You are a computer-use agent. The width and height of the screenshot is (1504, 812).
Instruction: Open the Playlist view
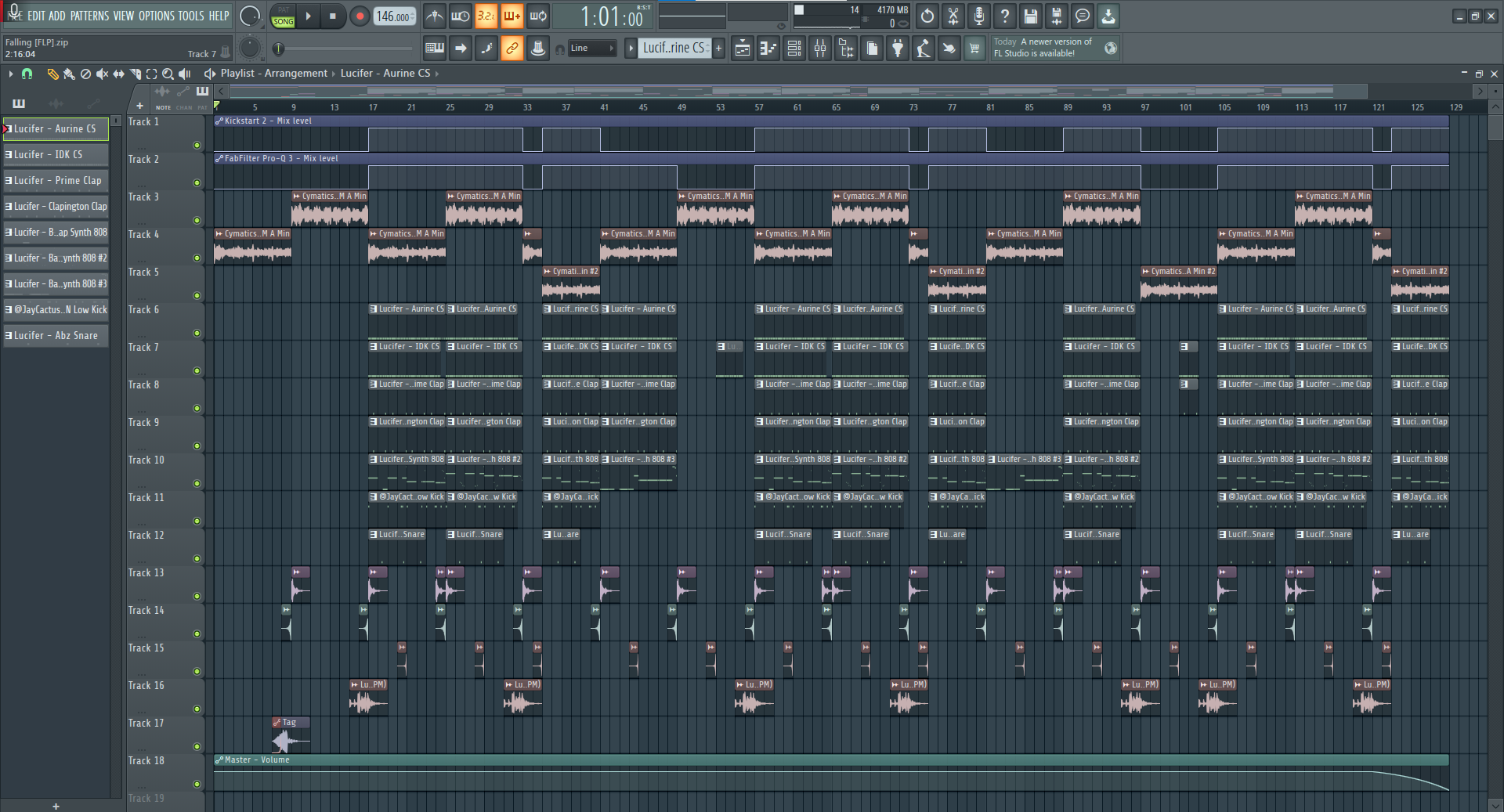[x=743, y=49]
